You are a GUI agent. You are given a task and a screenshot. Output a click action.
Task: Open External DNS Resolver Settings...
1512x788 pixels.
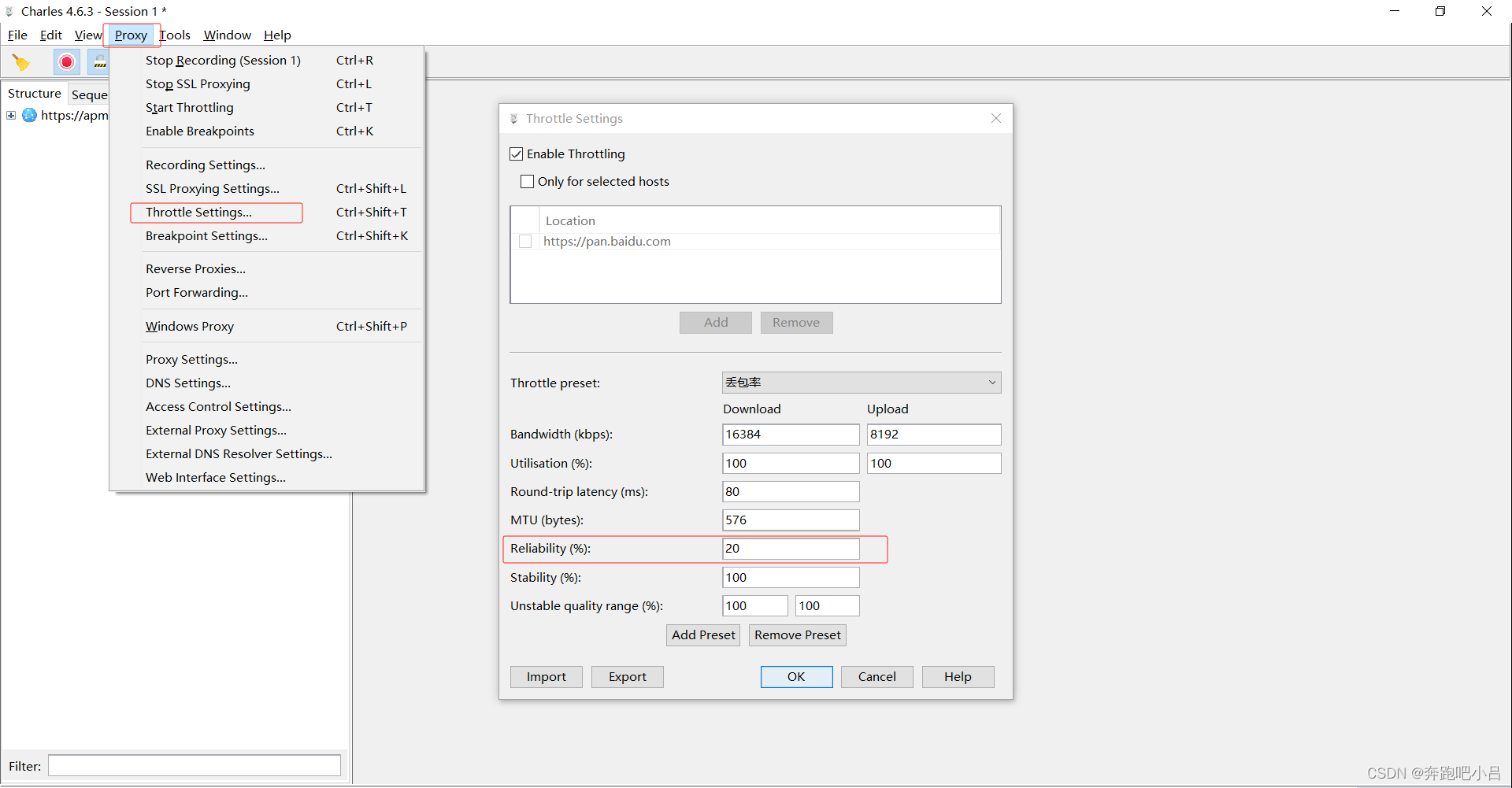(267, 454)
